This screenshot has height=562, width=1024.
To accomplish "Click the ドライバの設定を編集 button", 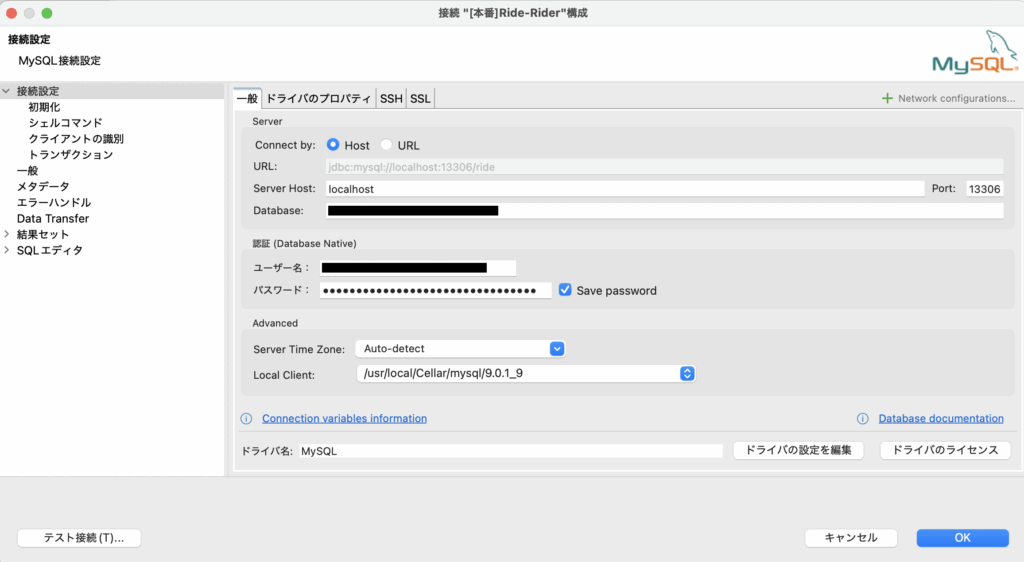I will 797,450.
